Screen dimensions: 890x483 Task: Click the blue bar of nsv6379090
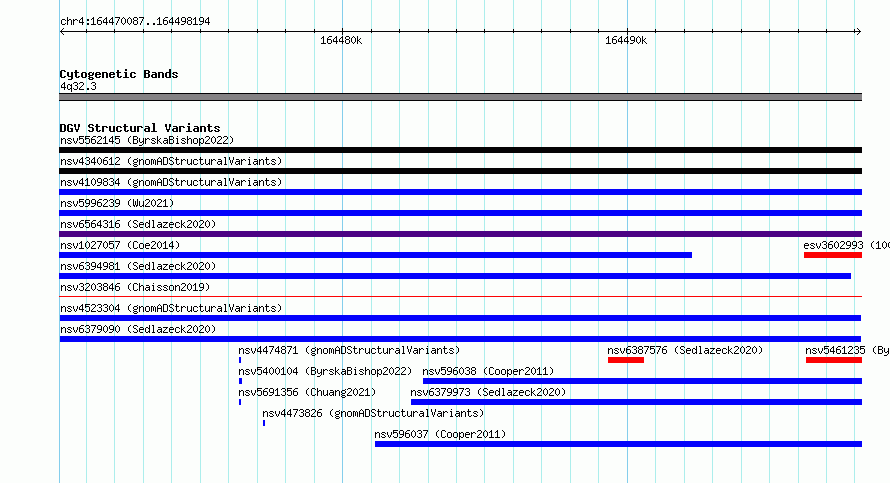[x=460, y=339]
